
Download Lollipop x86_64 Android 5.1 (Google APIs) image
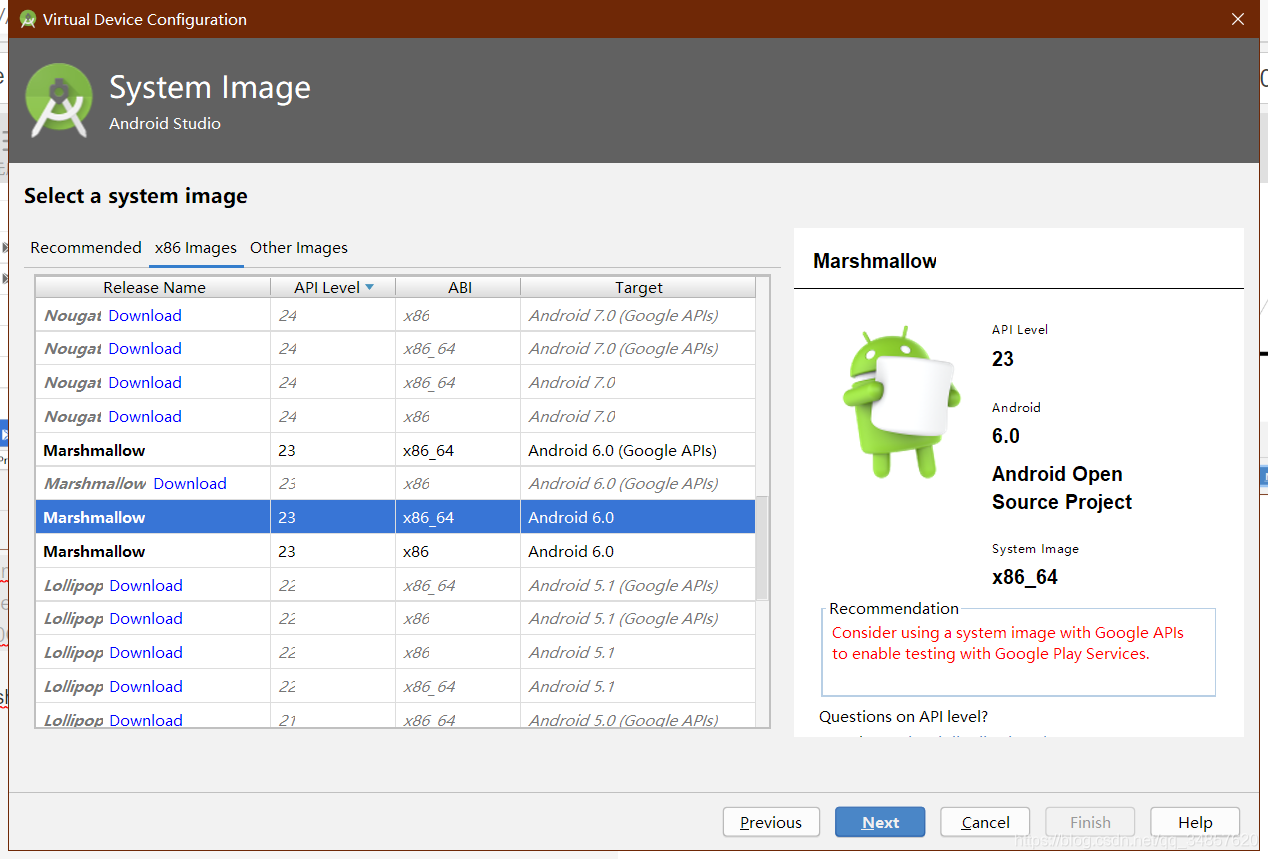(146, 586)
